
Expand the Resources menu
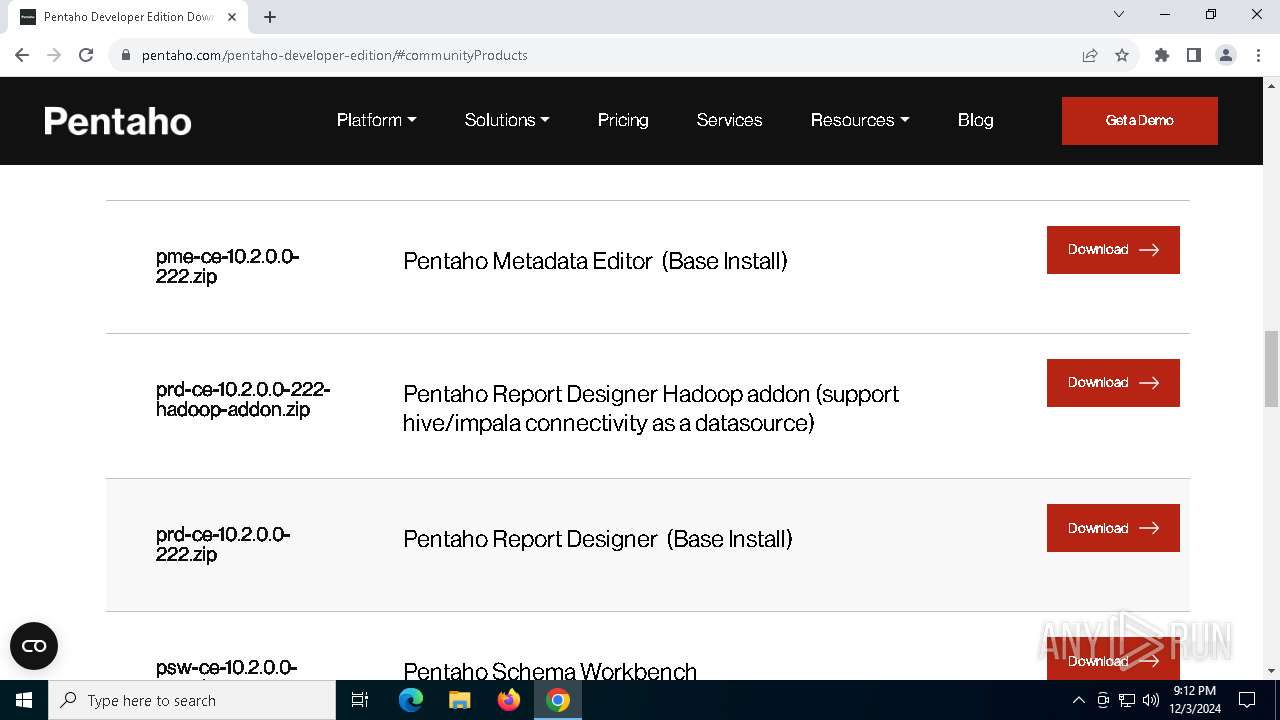point(860,120)
